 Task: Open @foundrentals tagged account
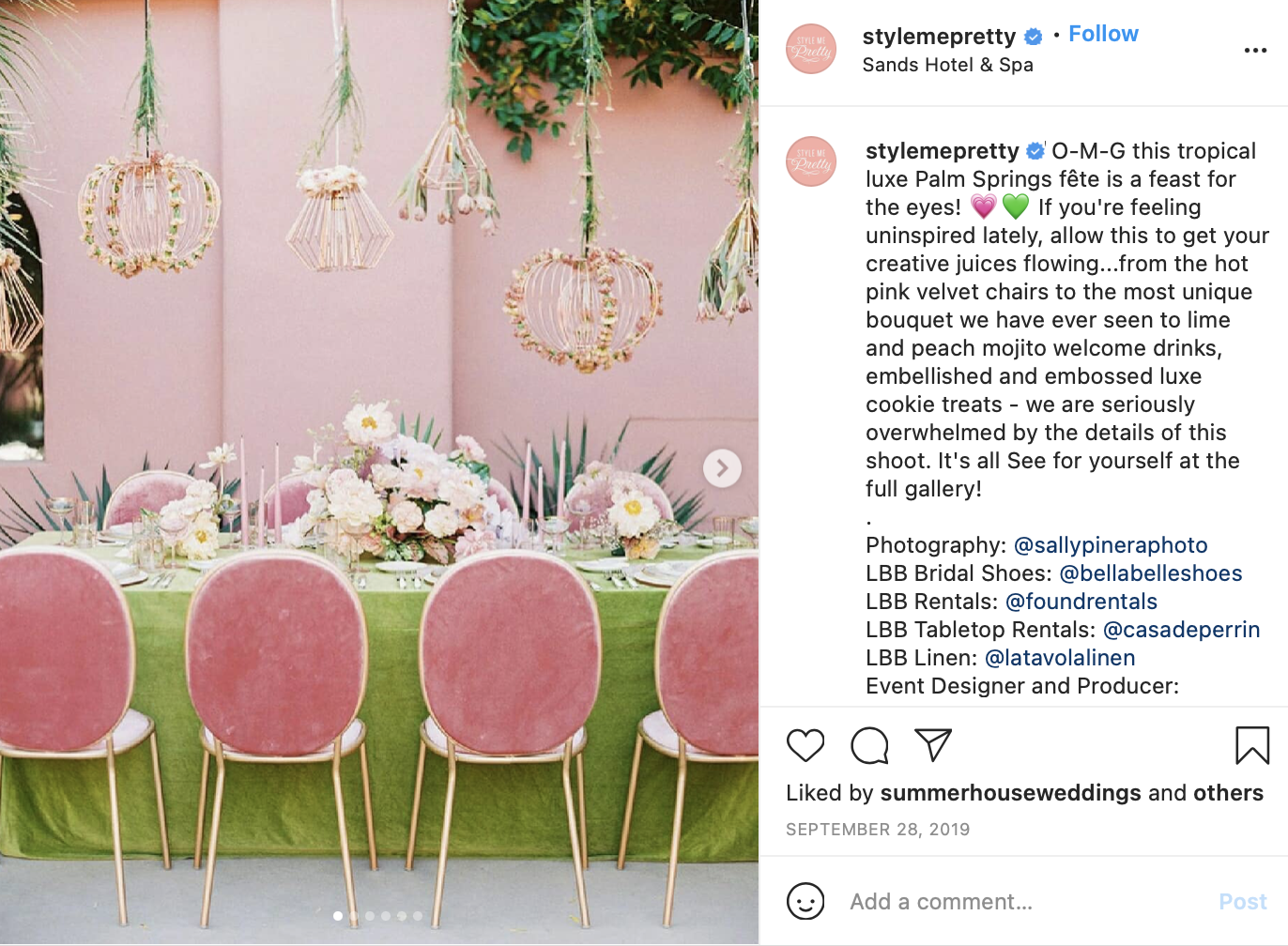(1081, 602)
